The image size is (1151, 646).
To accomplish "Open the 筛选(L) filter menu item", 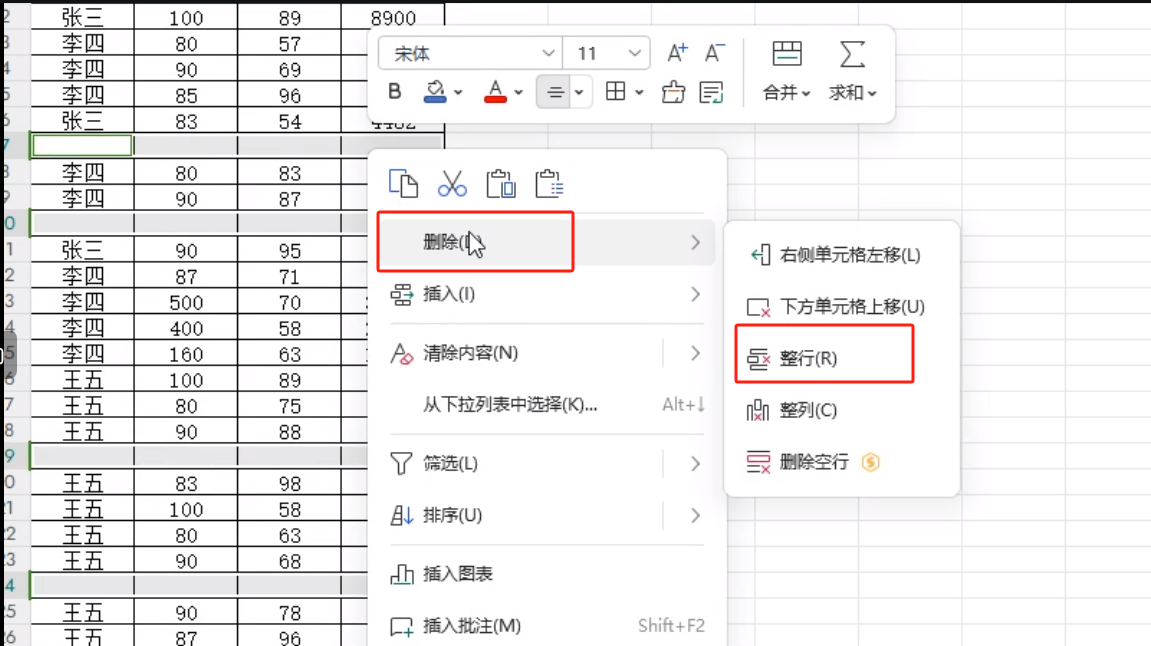I will 450,463.
